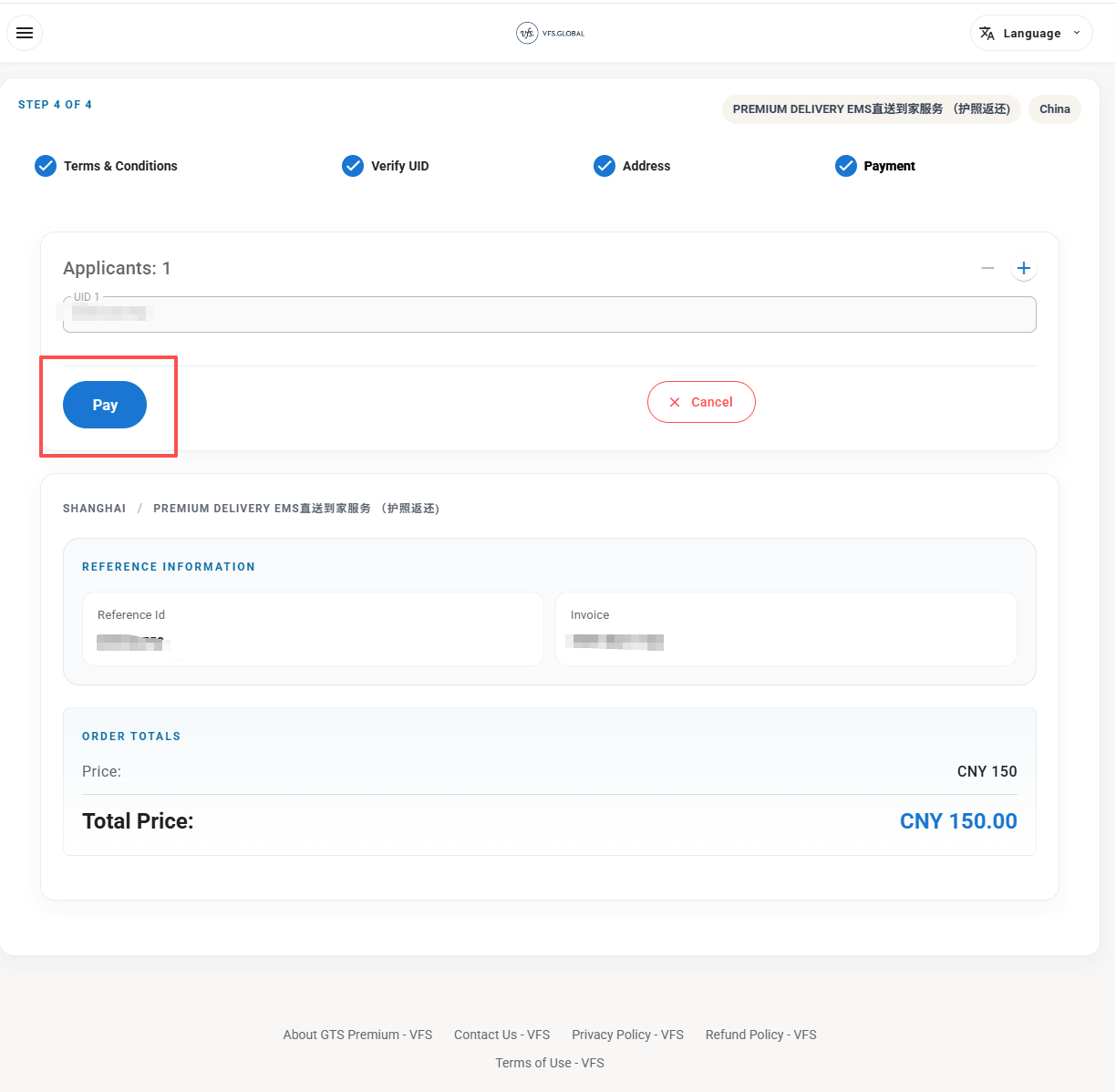Click the CNY 150 price value
The width and height of the screenshot is (1116, 1092).
[x=987, y=771]
